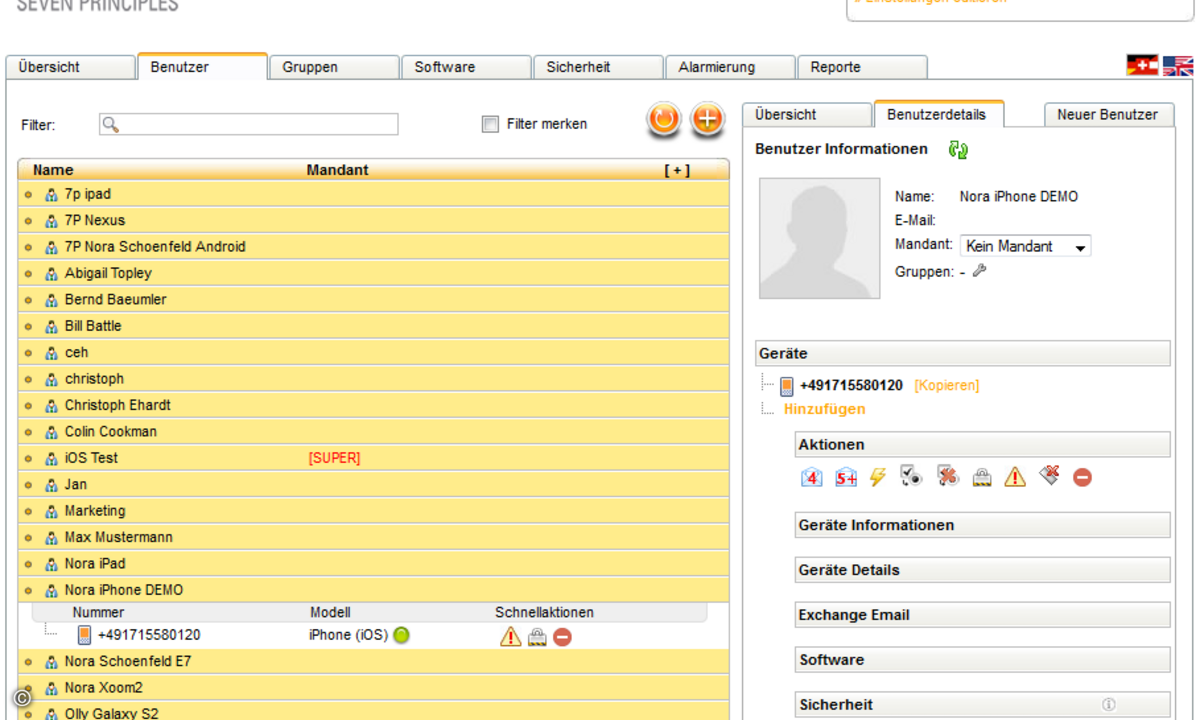Switch language with the German flag

tap(1142, 66)
